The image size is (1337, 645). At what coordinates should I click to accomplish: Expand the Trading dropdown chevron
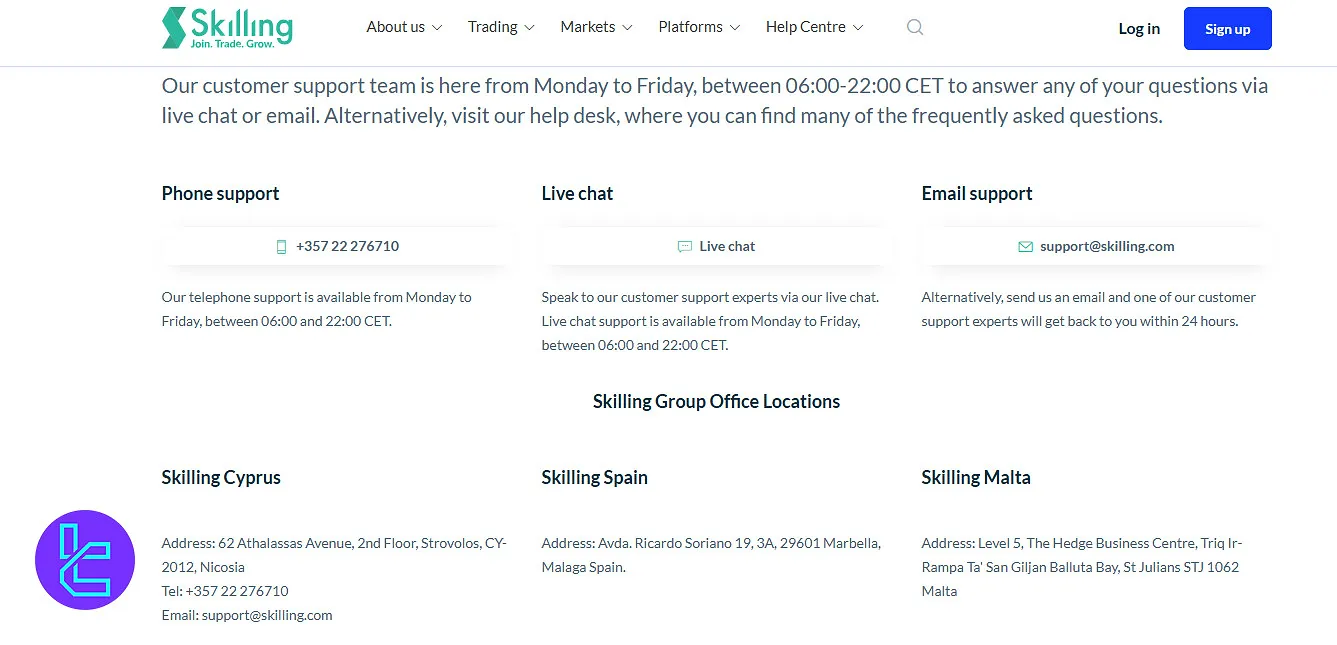coord(530,28)
